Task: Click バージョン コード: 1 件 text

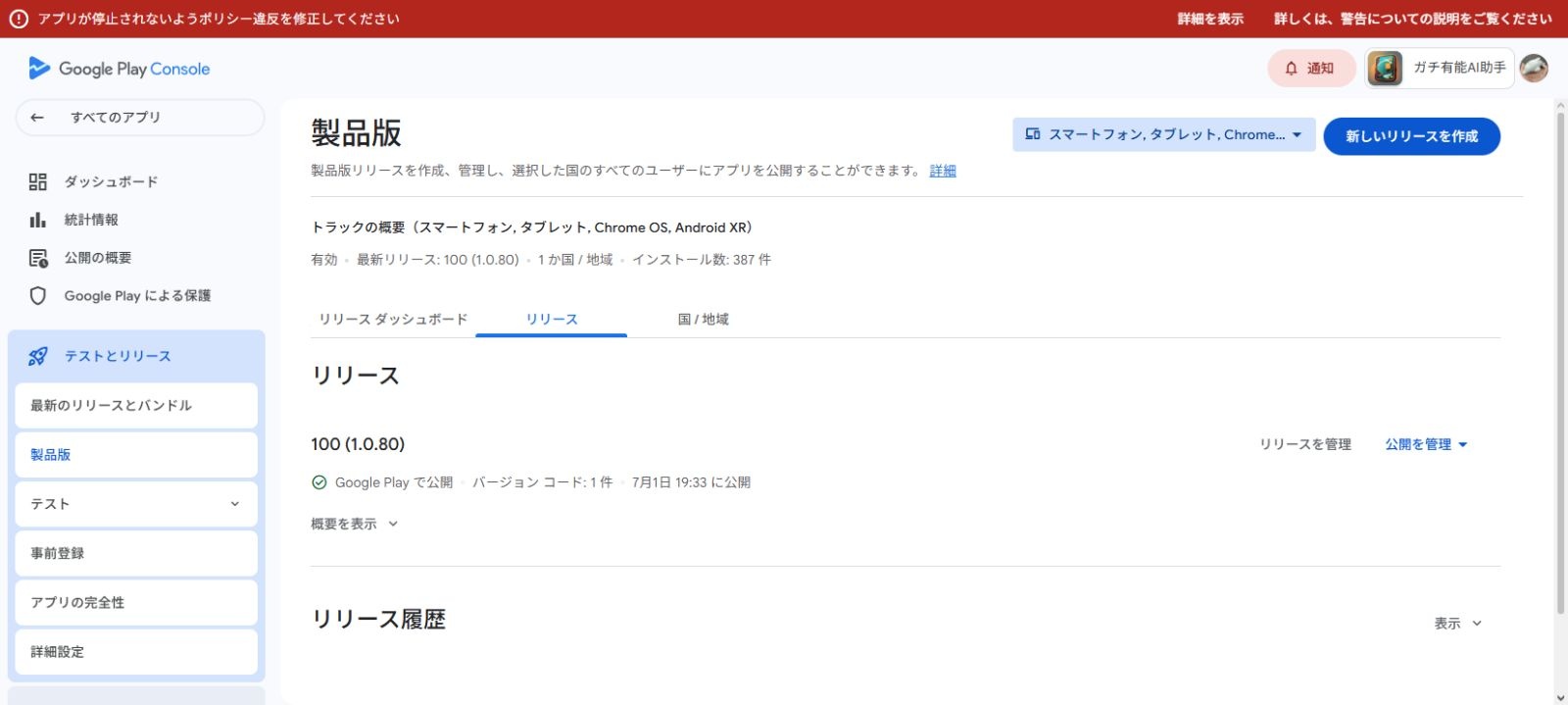Action: 542,482
